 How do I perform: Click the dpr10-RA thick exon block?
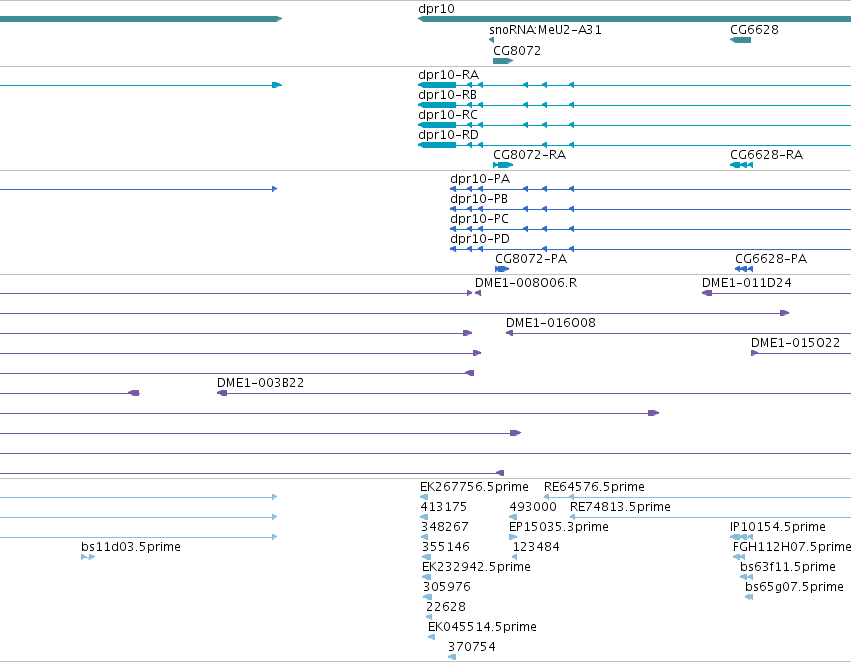tap(437, 85)
